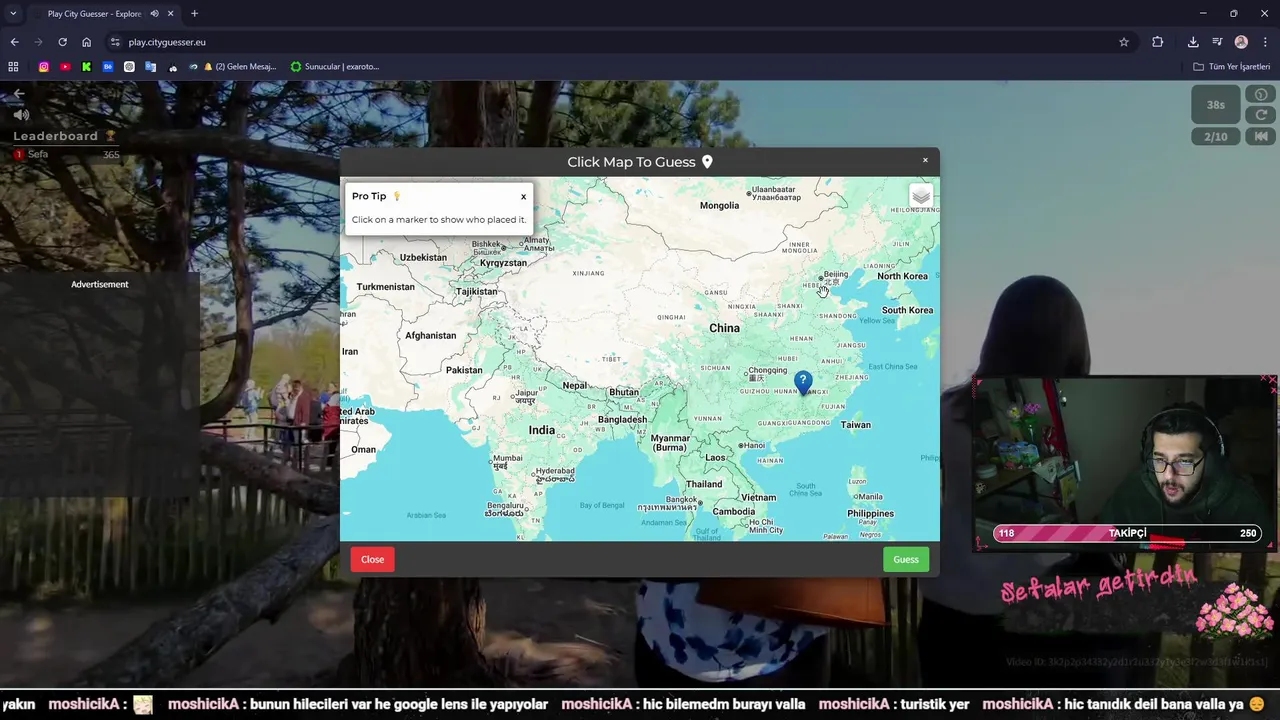Screen dimensions: 1280x720
Task: Click the 2/10 round counter
Action: 1216,137
